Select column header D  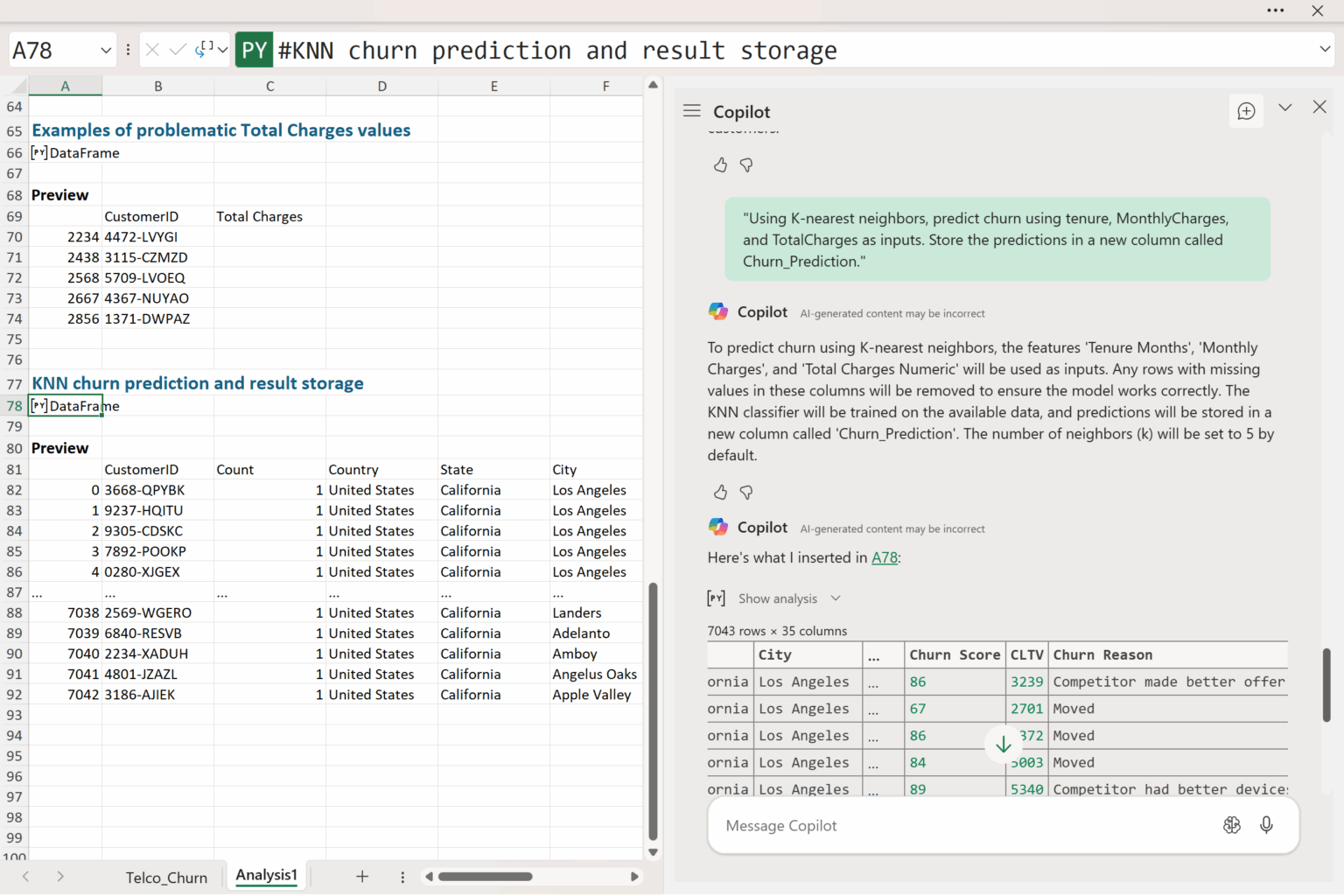[381, 86]
